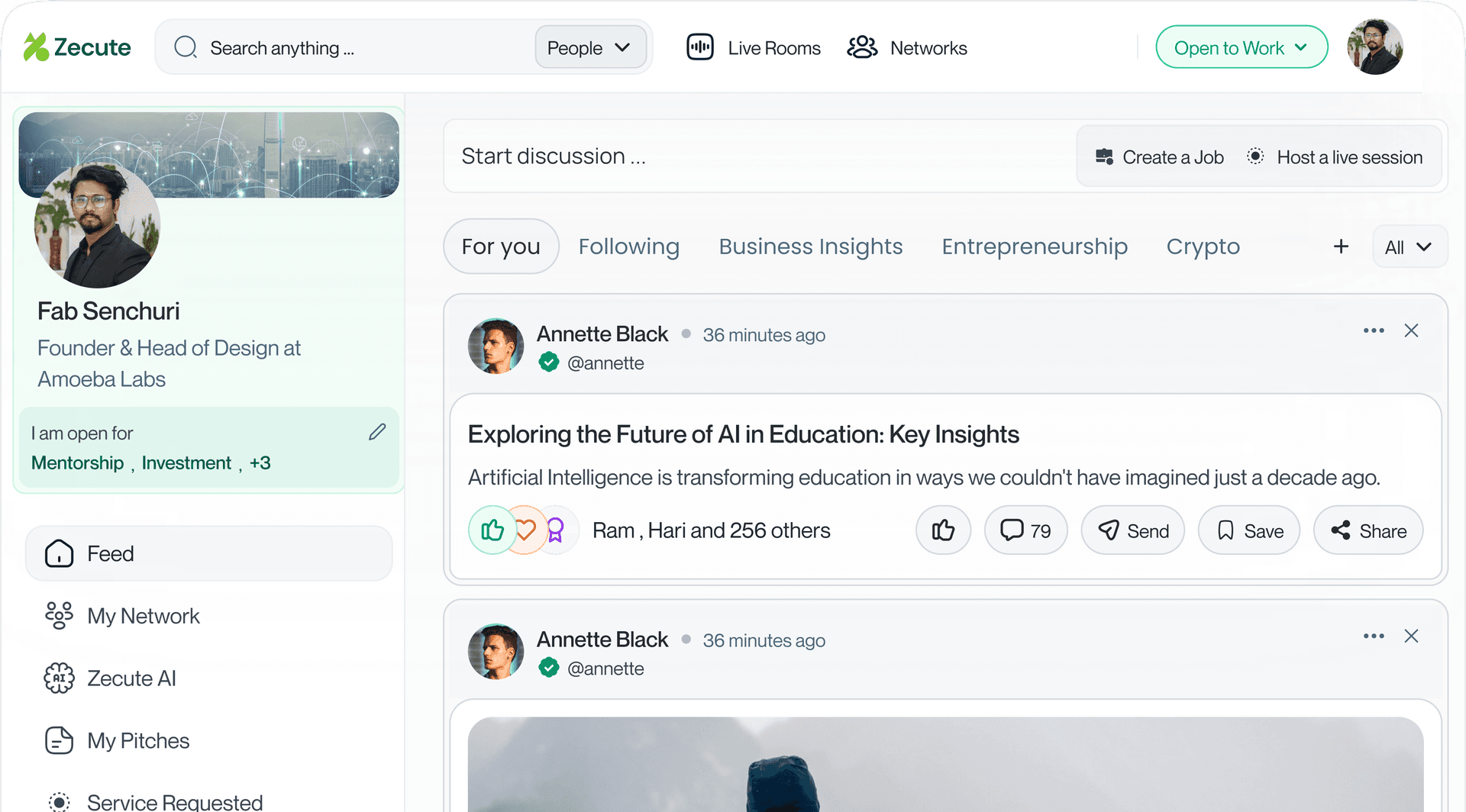Open Networks from the top bar

tap(907, 48)
